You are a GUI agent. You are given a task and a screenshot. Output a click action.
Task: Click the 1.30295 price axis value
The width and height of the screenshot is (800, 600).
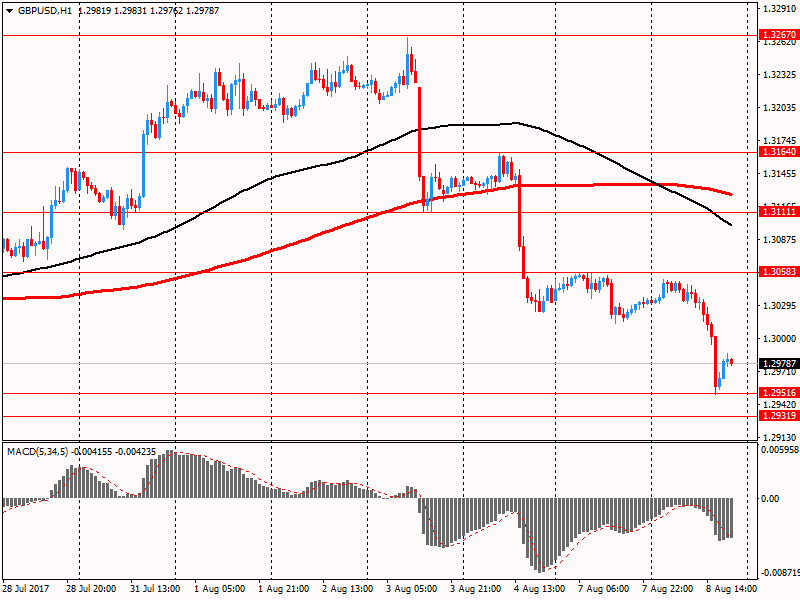[779, 305]
